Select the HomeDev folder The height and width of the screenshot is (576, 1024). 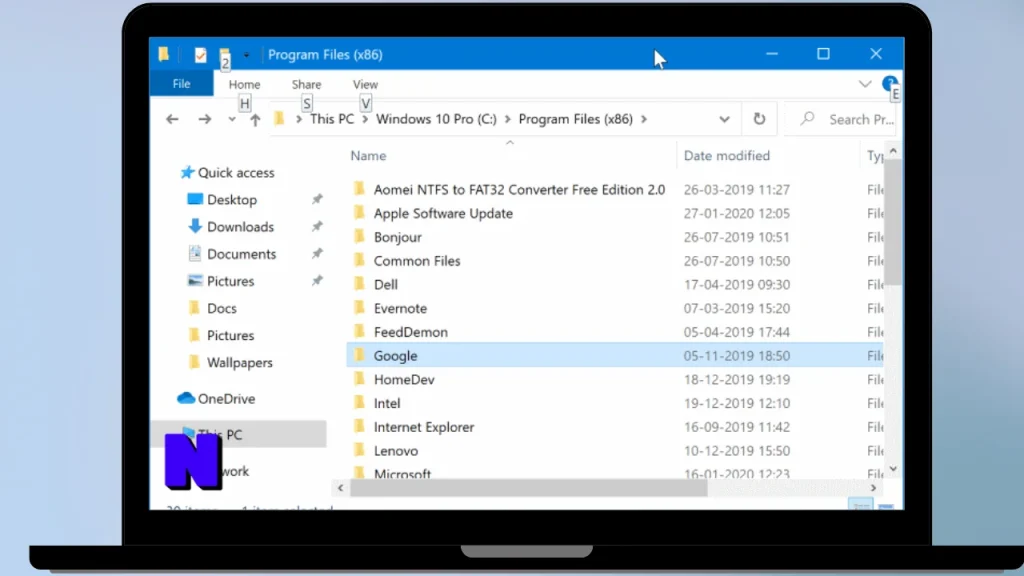[404, 379]
